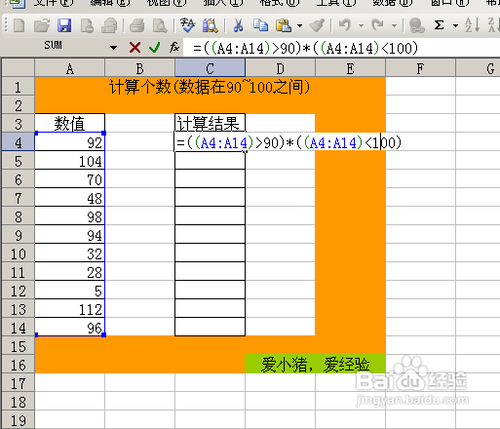The image size is (500, 429).
Task: Click empty result cell C5
Action: (x=210, y=161)
